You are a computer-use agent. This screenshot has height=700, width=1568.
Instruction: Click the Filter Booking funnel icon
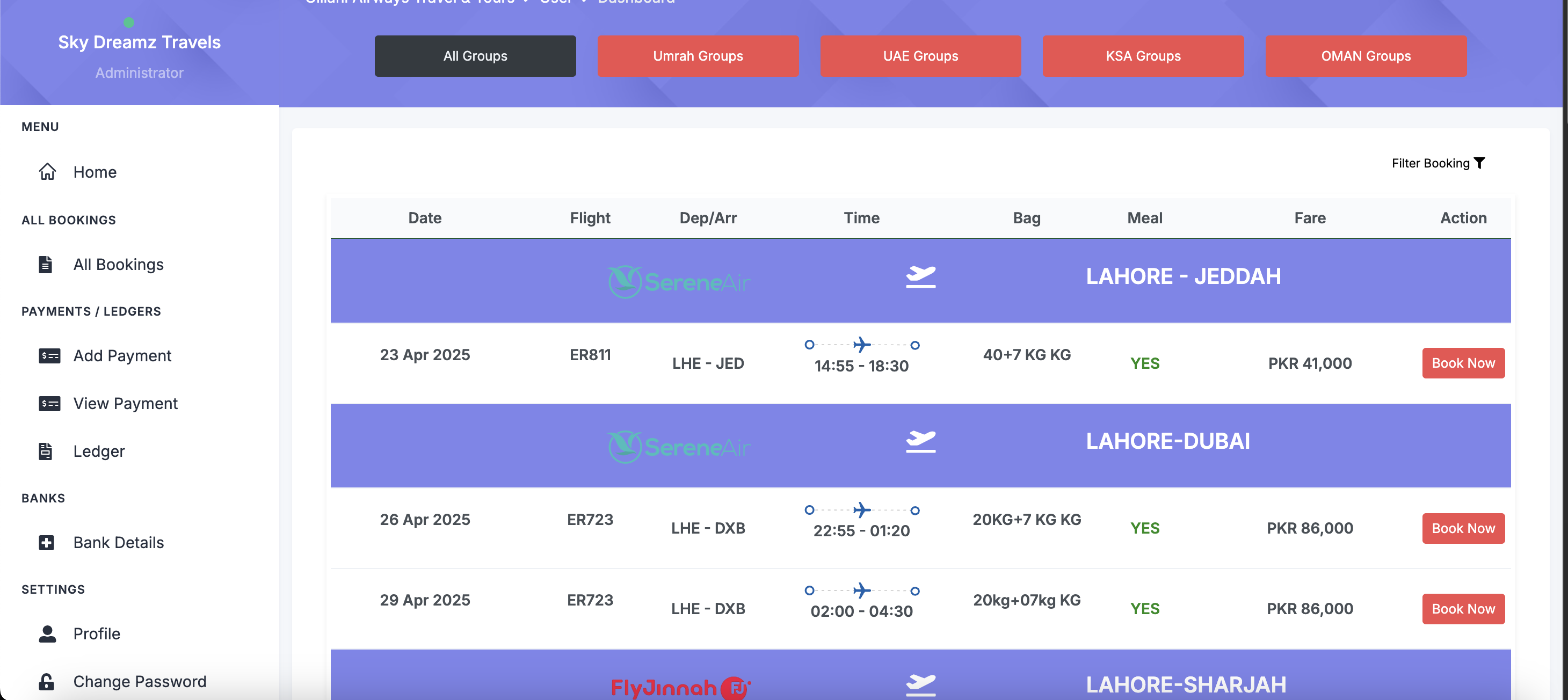tap(1479, 163)
